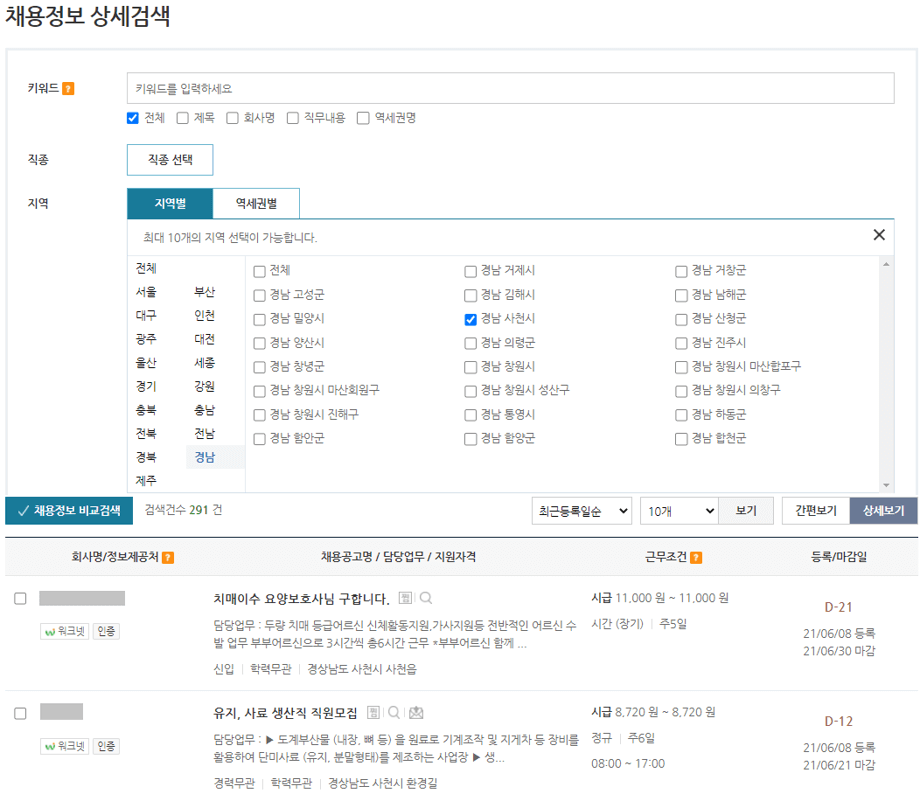Open the 최근등록일순 sort dropdown

(x=581, y=511)
